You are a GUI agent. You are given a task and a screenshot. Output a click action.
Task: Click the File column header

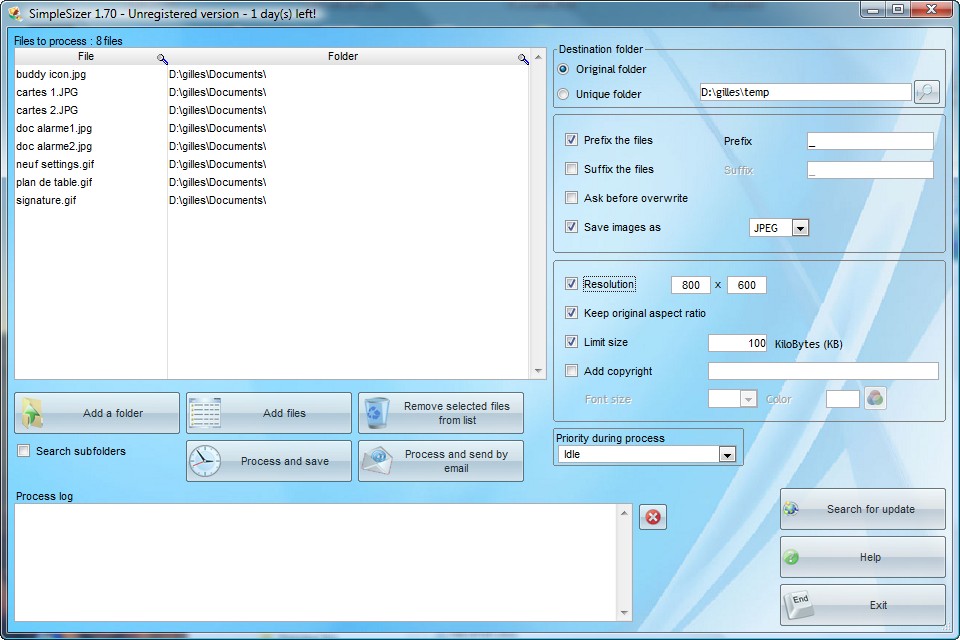point(86,56)
